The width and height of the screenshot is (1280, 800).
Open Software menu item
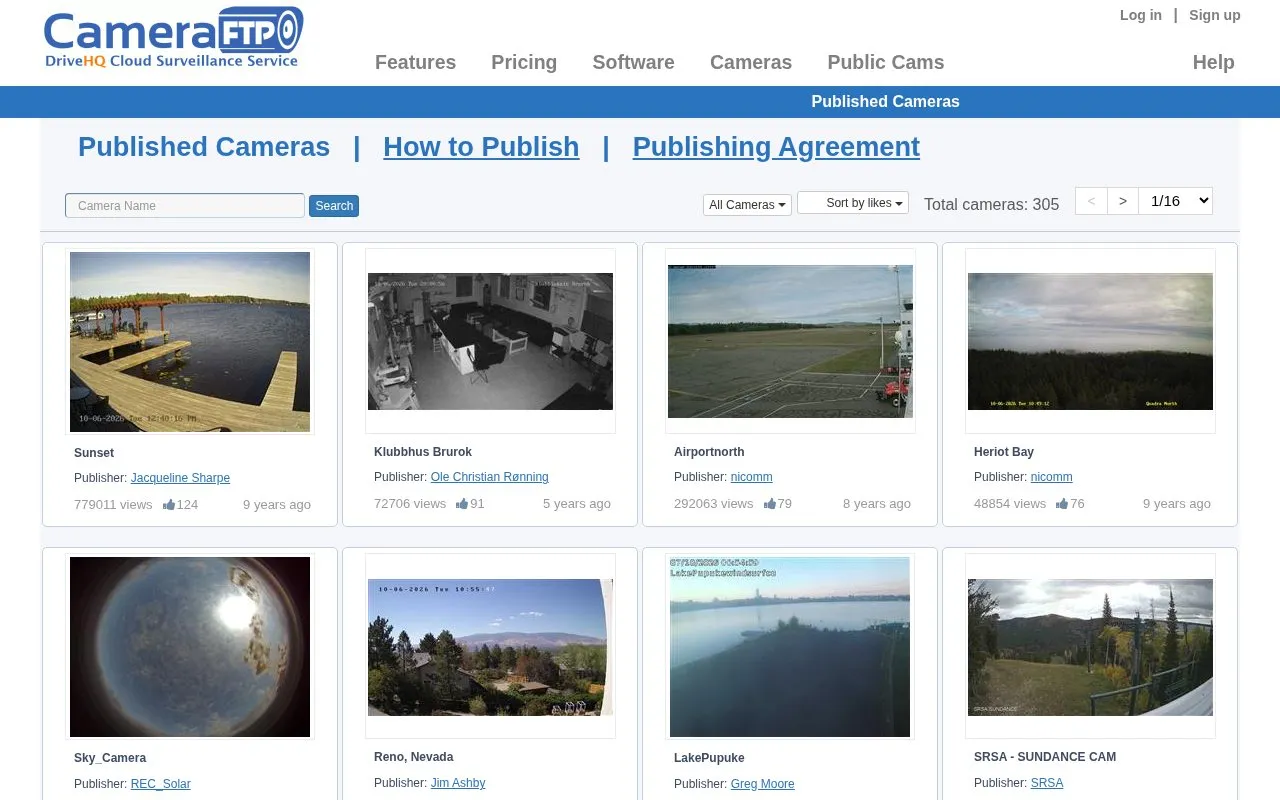point(633,62)
